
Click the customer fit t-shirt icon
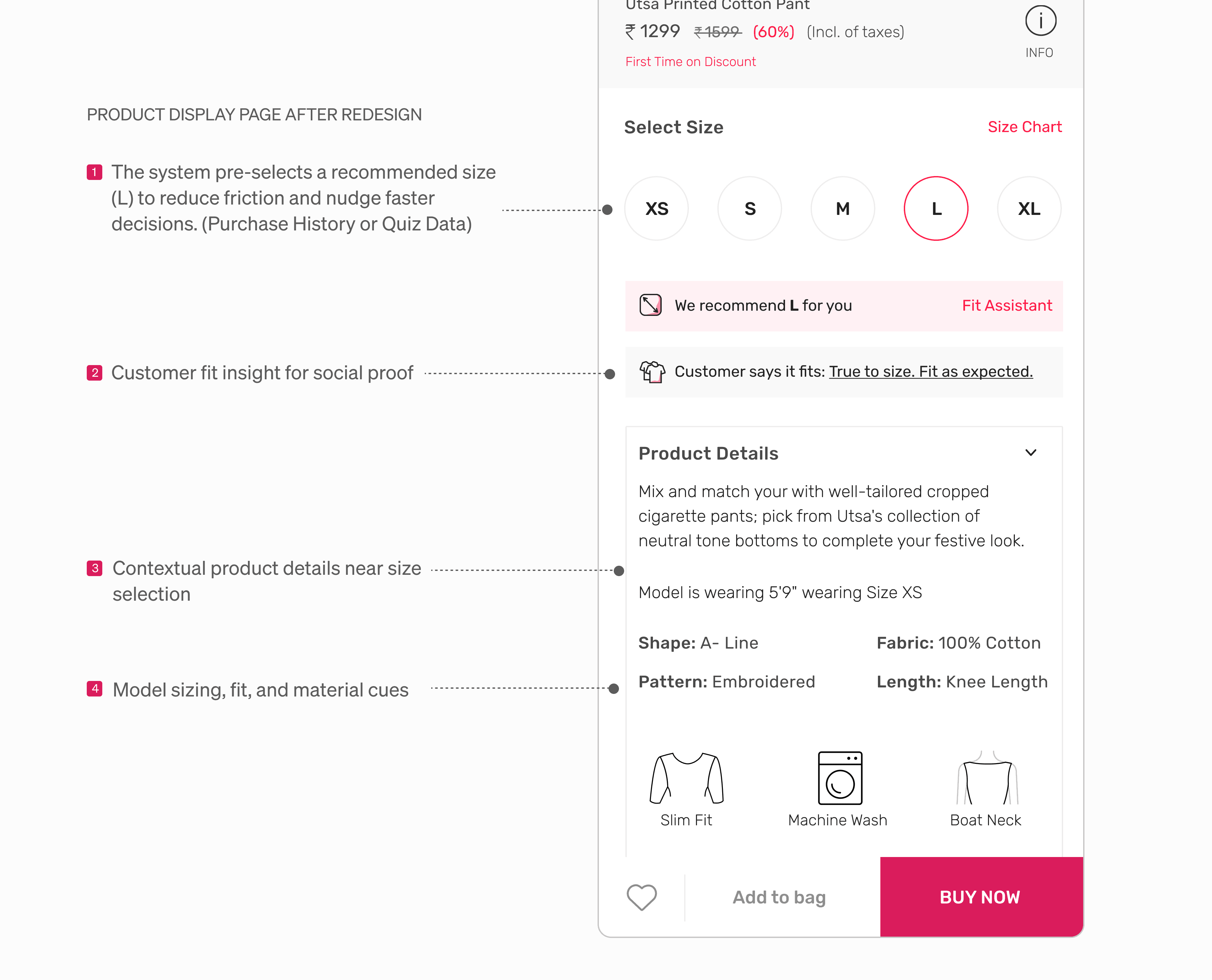(652, 372)
